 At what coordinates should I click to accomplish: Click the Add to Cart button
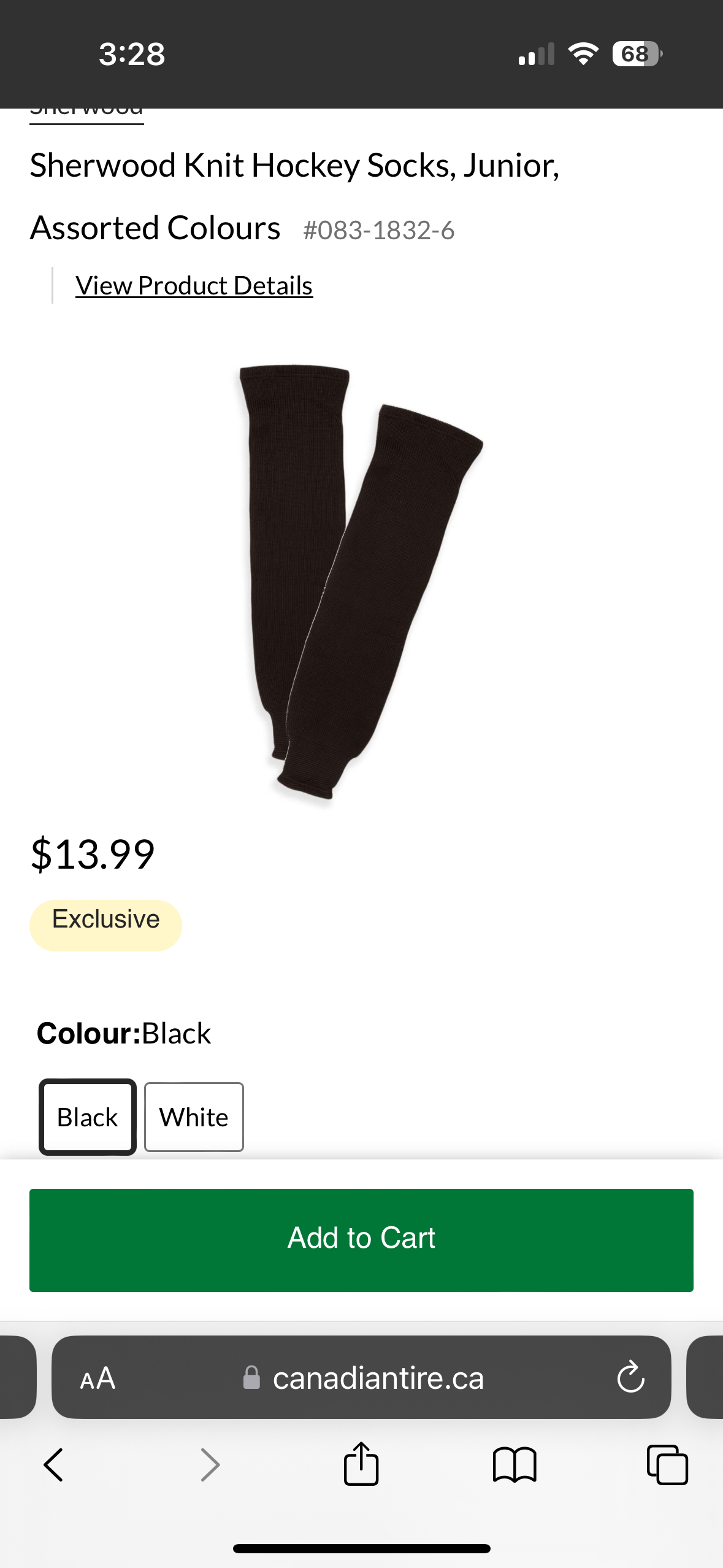point(361,1240)
